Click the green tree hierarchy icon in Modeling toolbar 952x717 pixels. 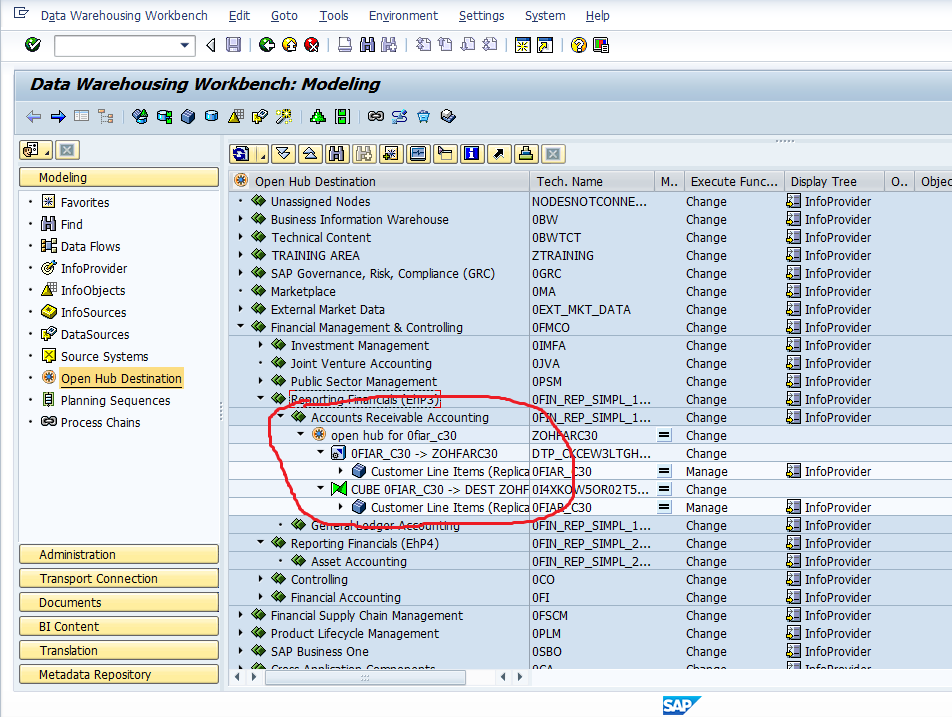[x=318, y=117]
